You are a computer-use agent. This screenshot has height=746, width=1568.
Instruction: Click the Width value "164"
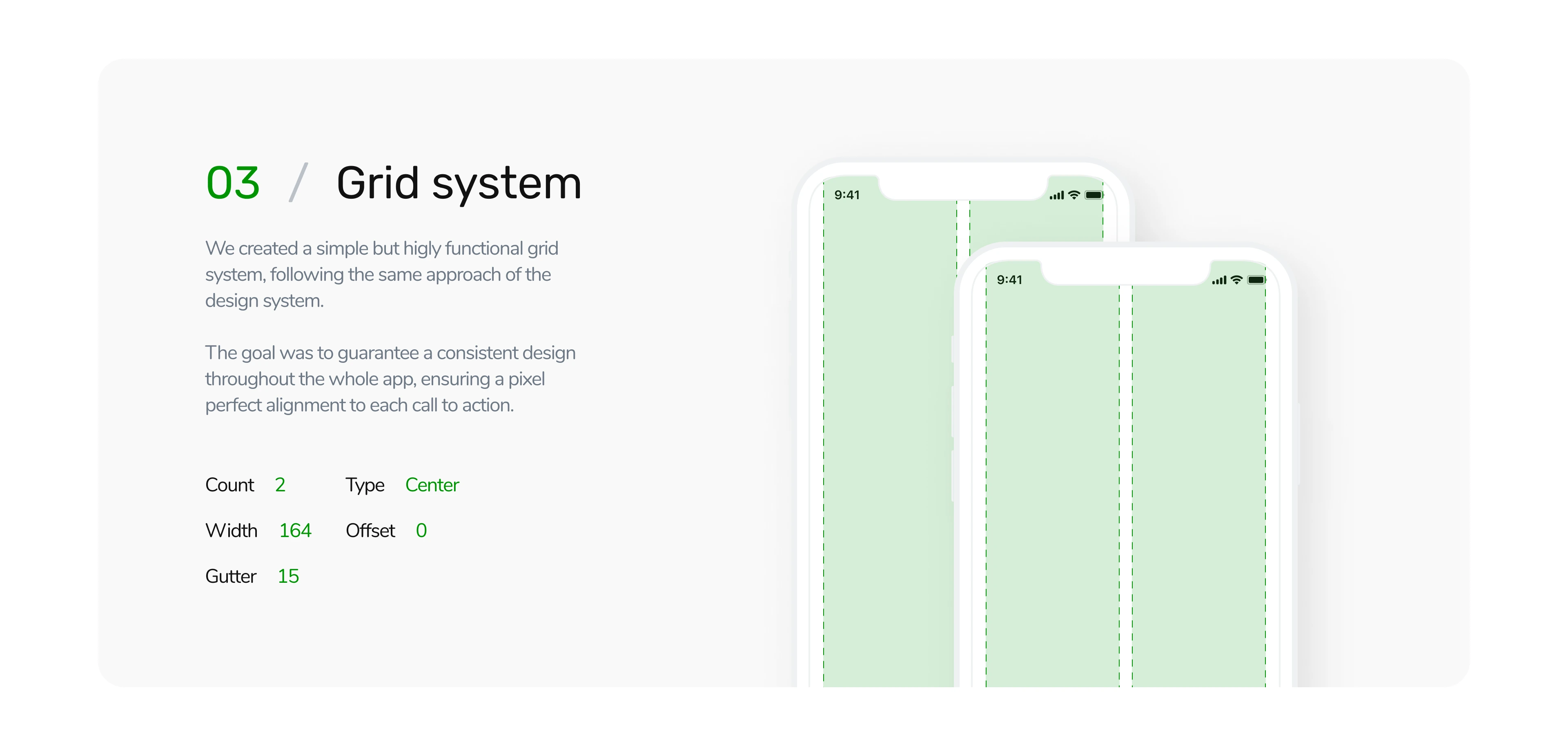pos(295,531)
